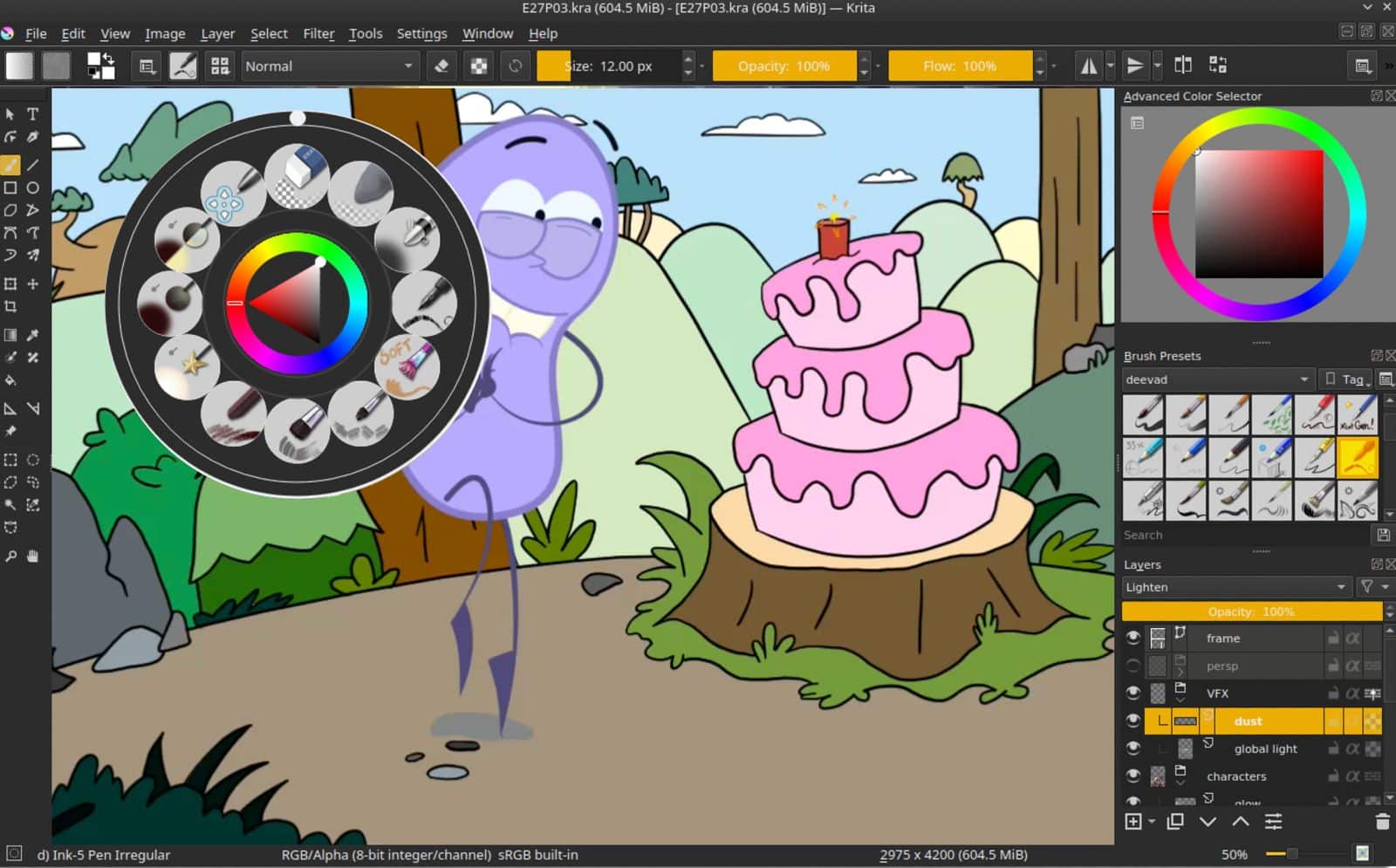
Task: Select the highlighted yellow brush preset
Action: point(1358,457)
